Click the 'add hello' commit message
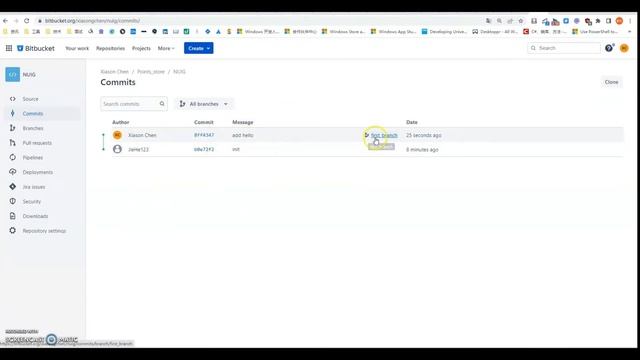 click(x=243, y=135)
